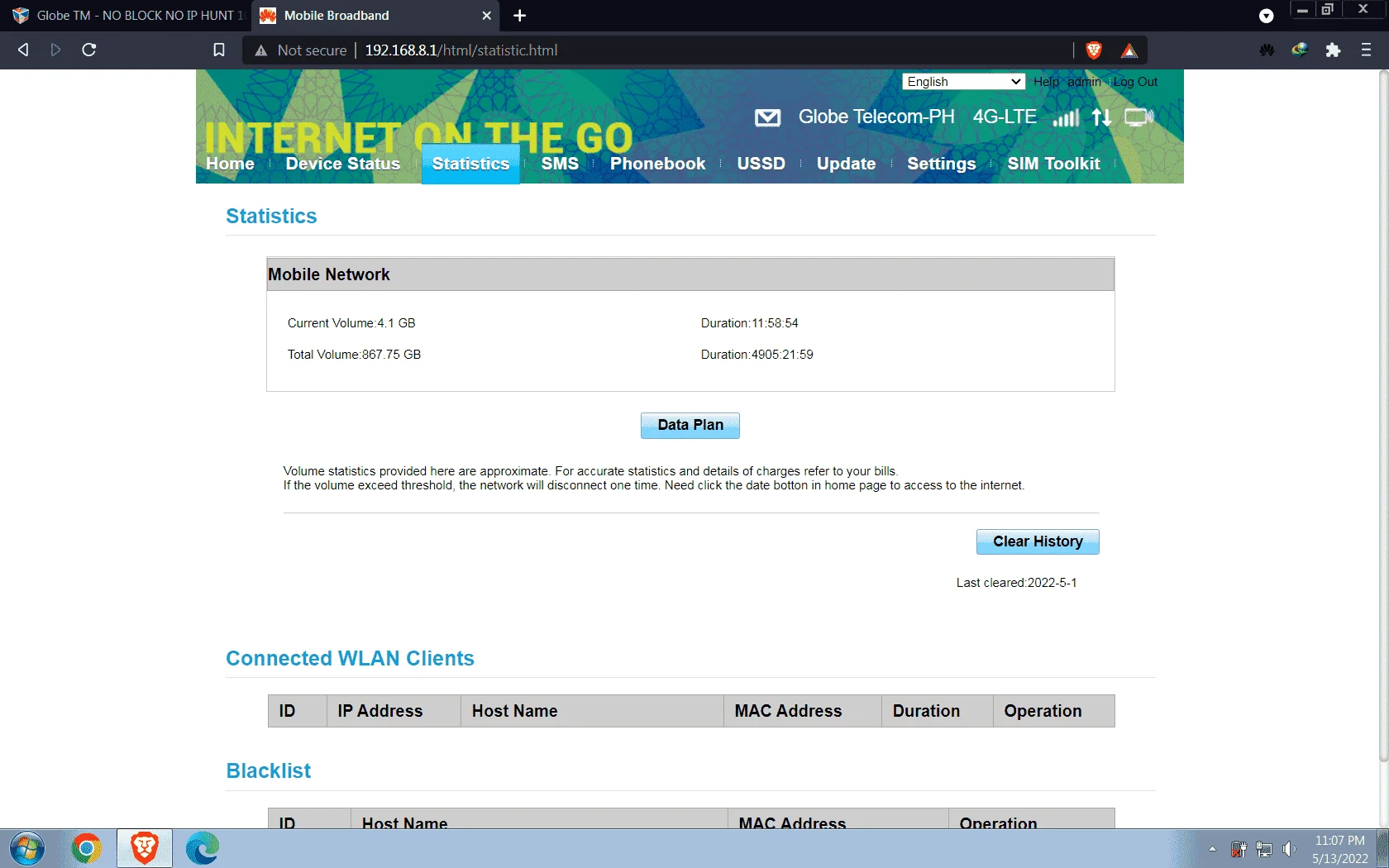
Task: Go back to the previous page
Action: tap(23, 50)
